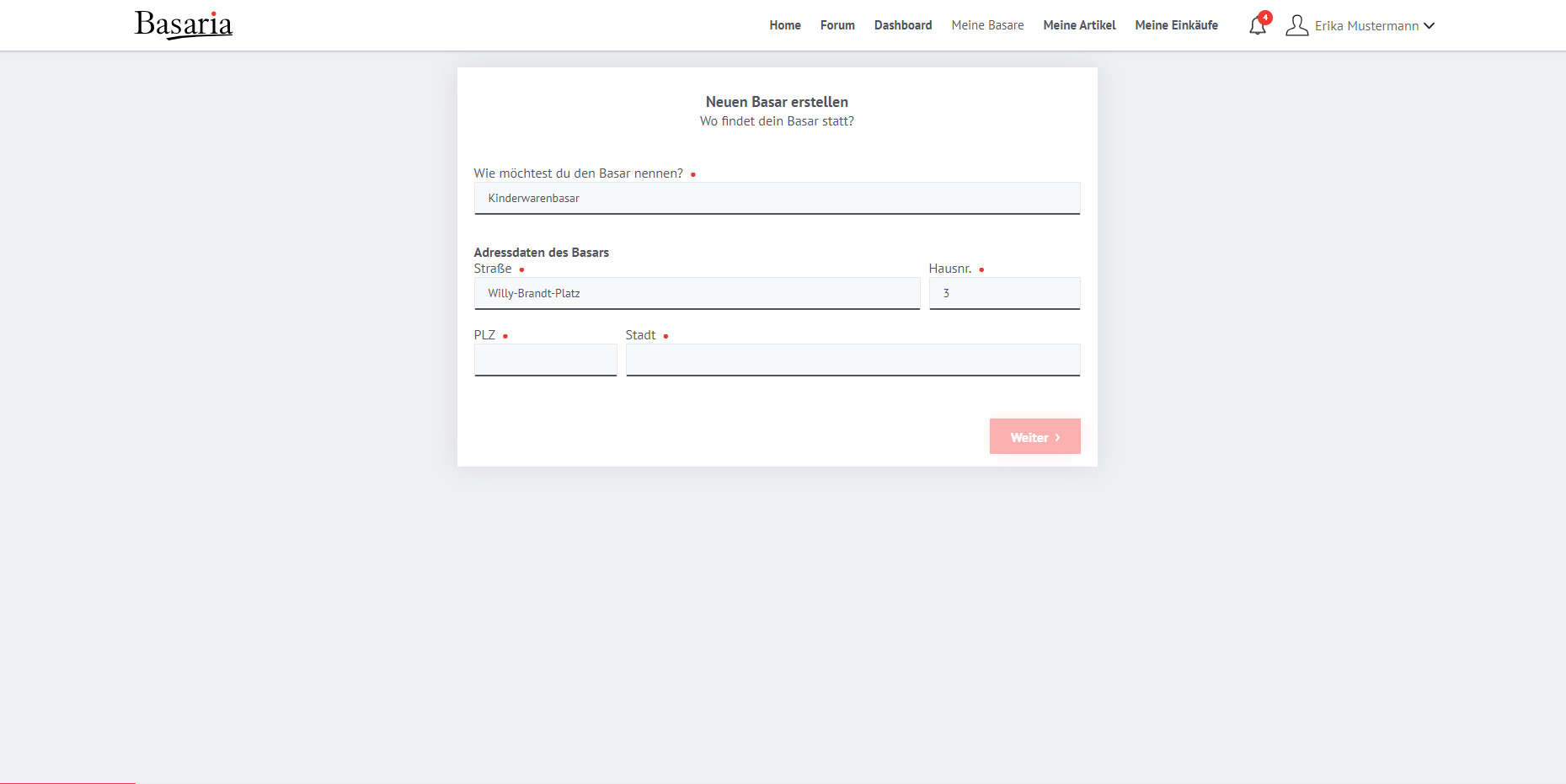Go to the Home page
This screenshot has height=784, width=1566.
click(784, 25)
